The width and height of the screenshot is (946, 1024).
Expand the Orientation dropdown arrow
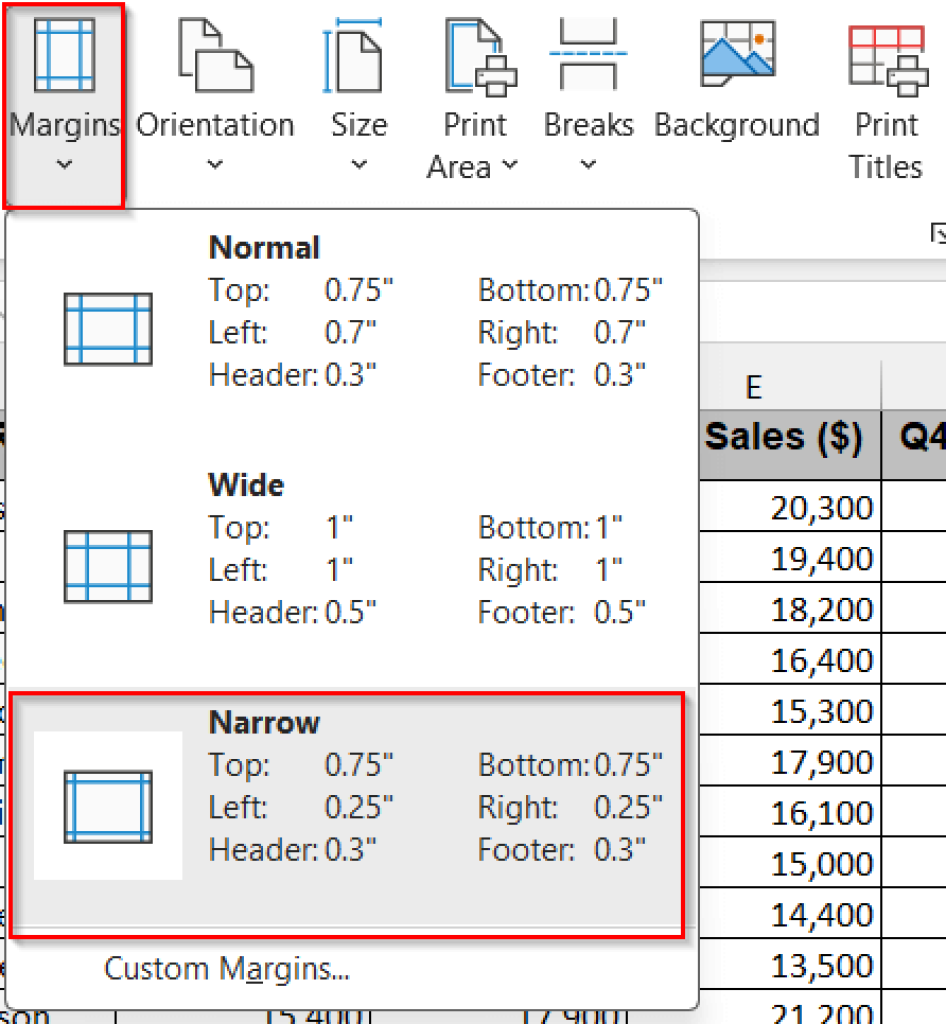pyautogui.click(x=213, y=165)
